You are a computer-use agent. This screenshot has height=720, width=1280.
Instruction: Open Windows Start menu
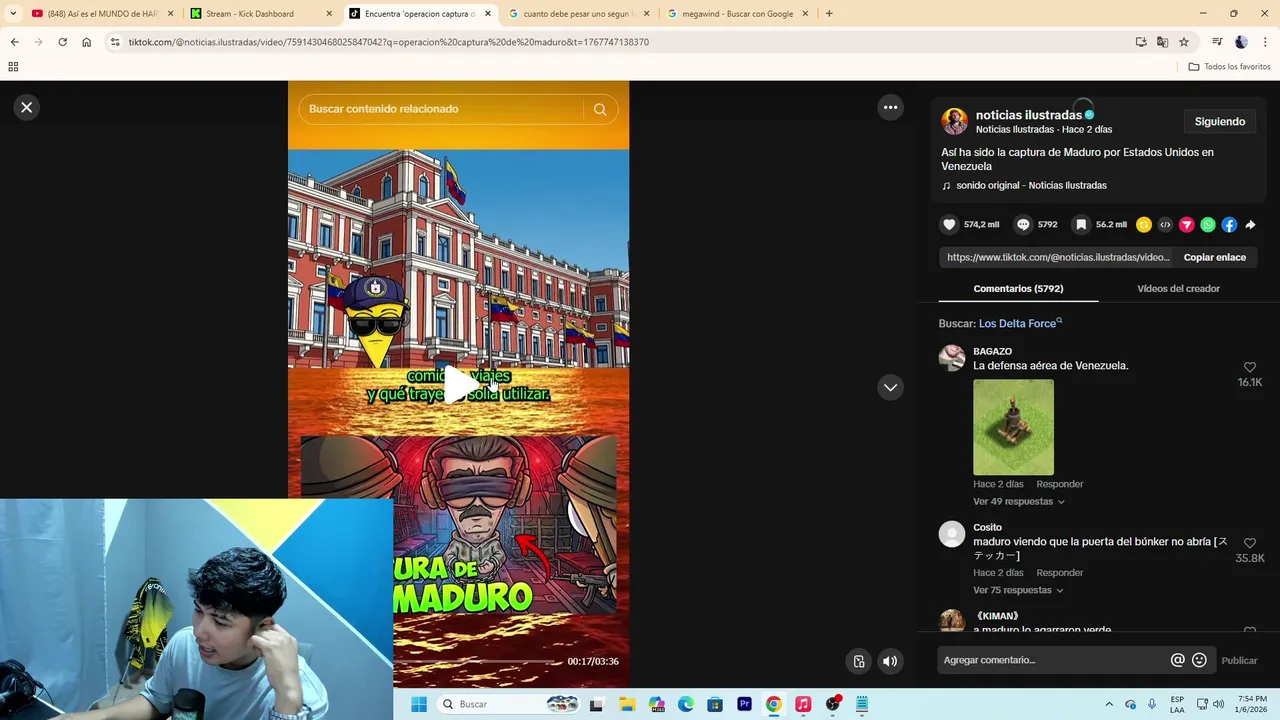coord(419,704)
